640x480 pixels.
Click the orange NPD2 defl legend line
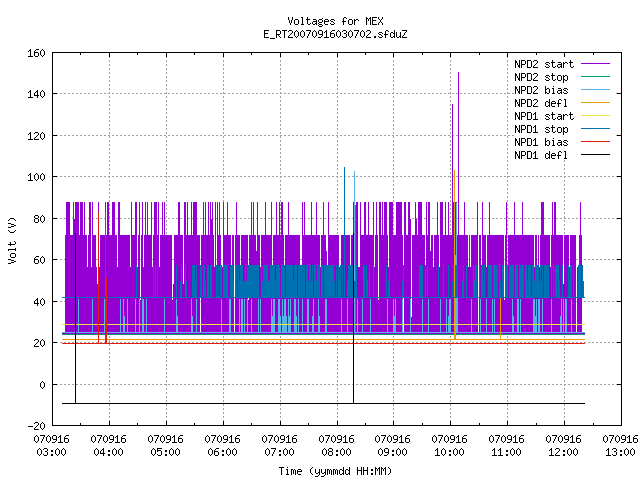pos(596,103)
